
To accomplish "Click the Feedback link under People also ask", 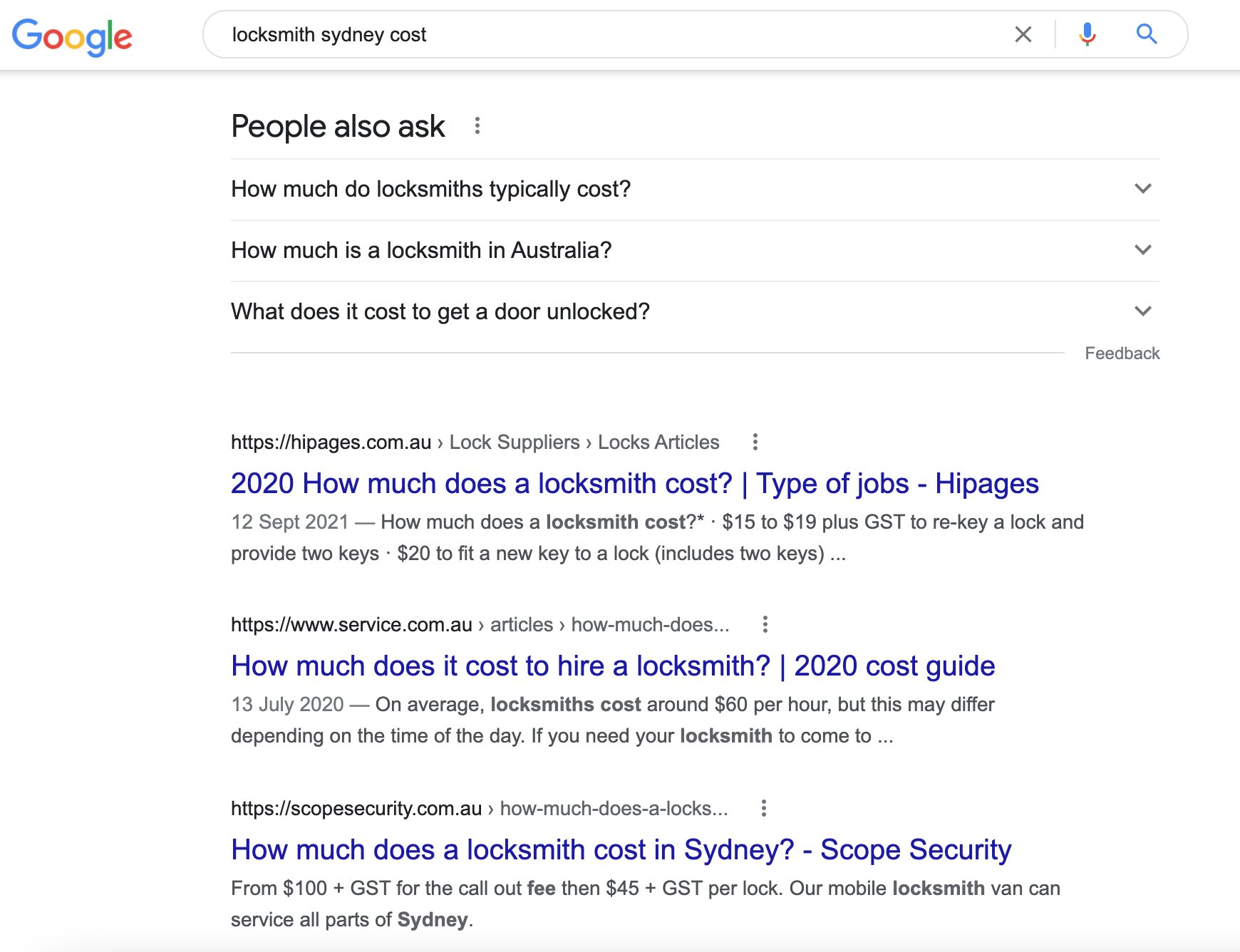I will tap(1122, 353).
